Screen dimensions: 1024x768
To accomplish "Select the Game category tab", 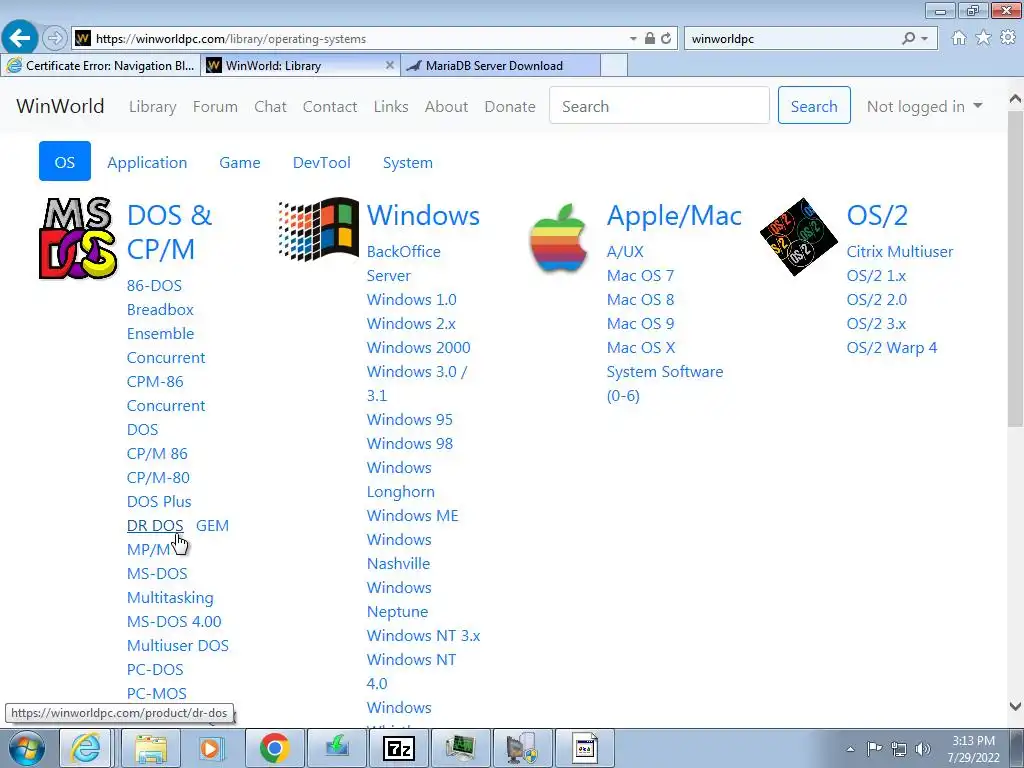I will tap(240, 163).
